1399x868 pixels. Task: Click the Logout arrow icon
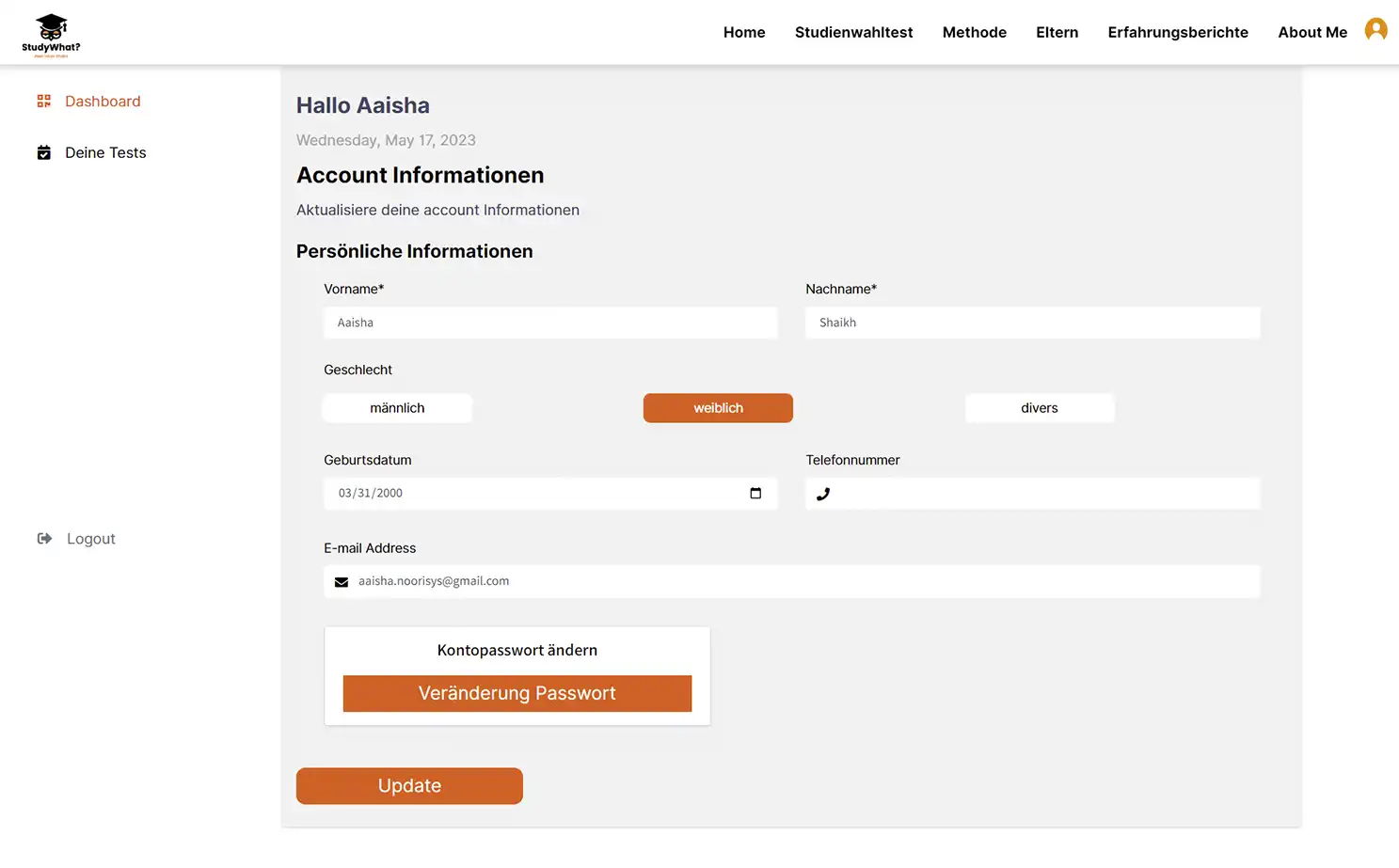[x=43, y=538]
